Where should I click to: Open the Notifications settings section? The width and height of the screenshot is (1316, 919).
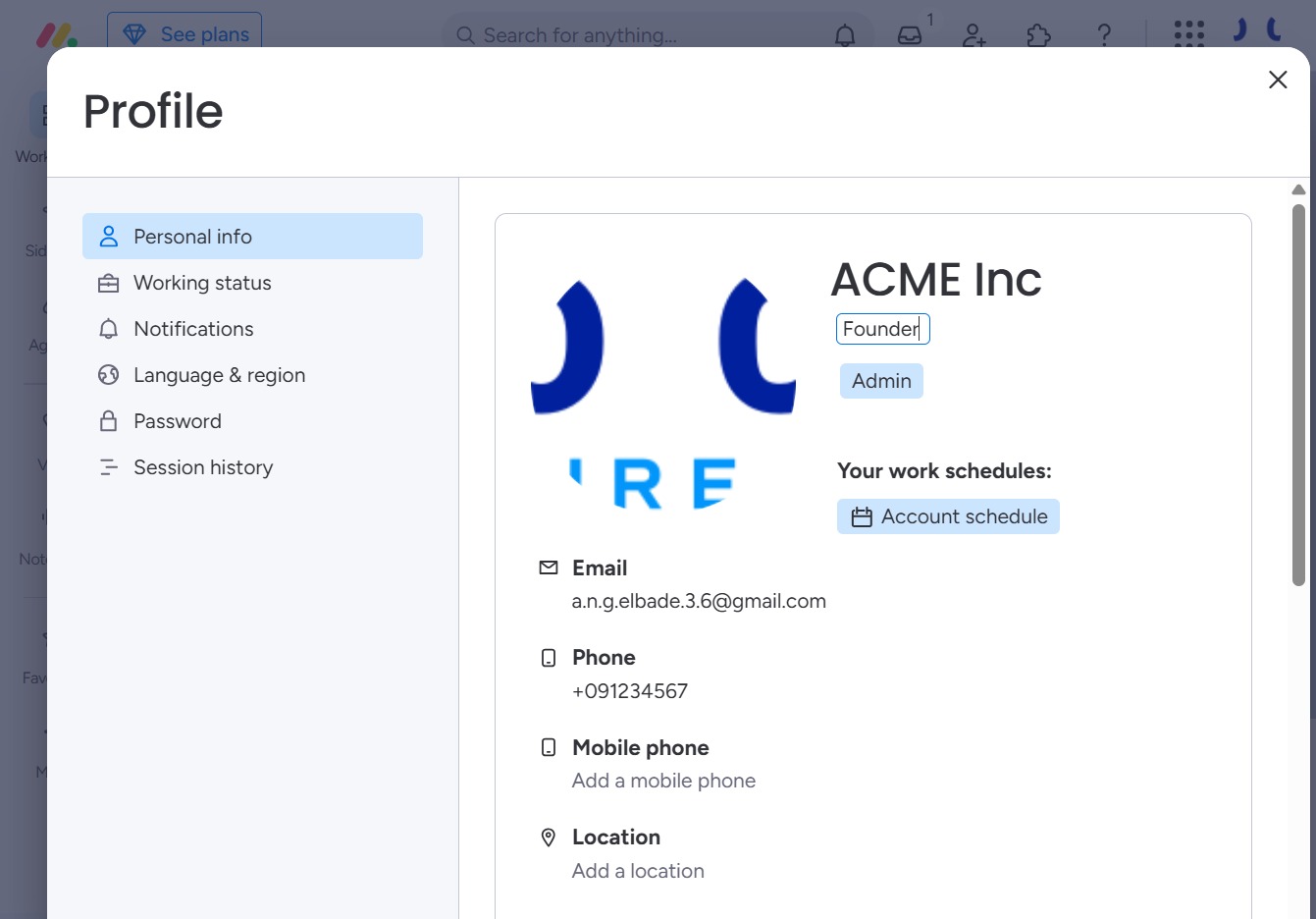click(x=252, y=329)
